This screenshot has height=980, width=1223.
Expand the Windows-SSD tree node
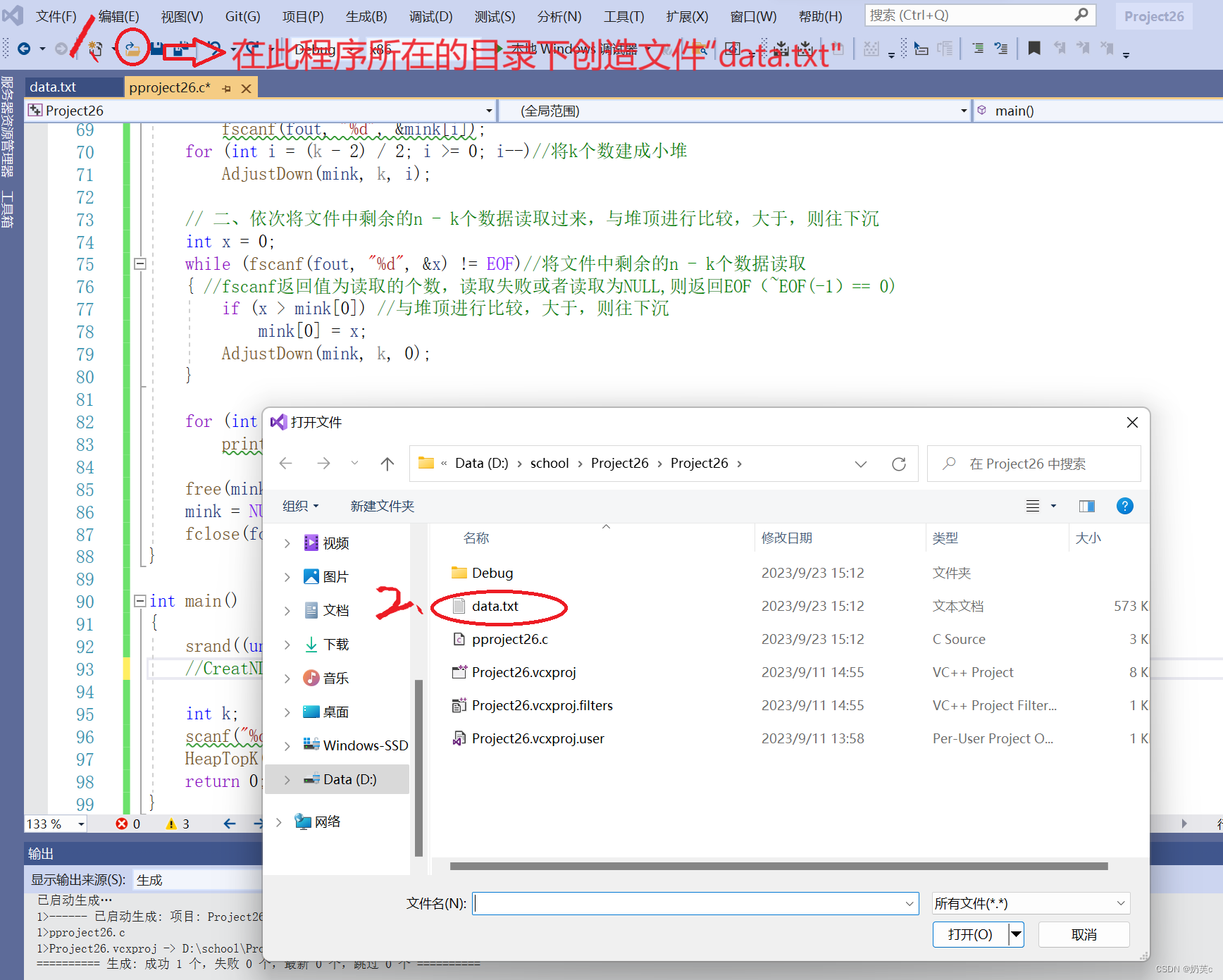point(287,746)
